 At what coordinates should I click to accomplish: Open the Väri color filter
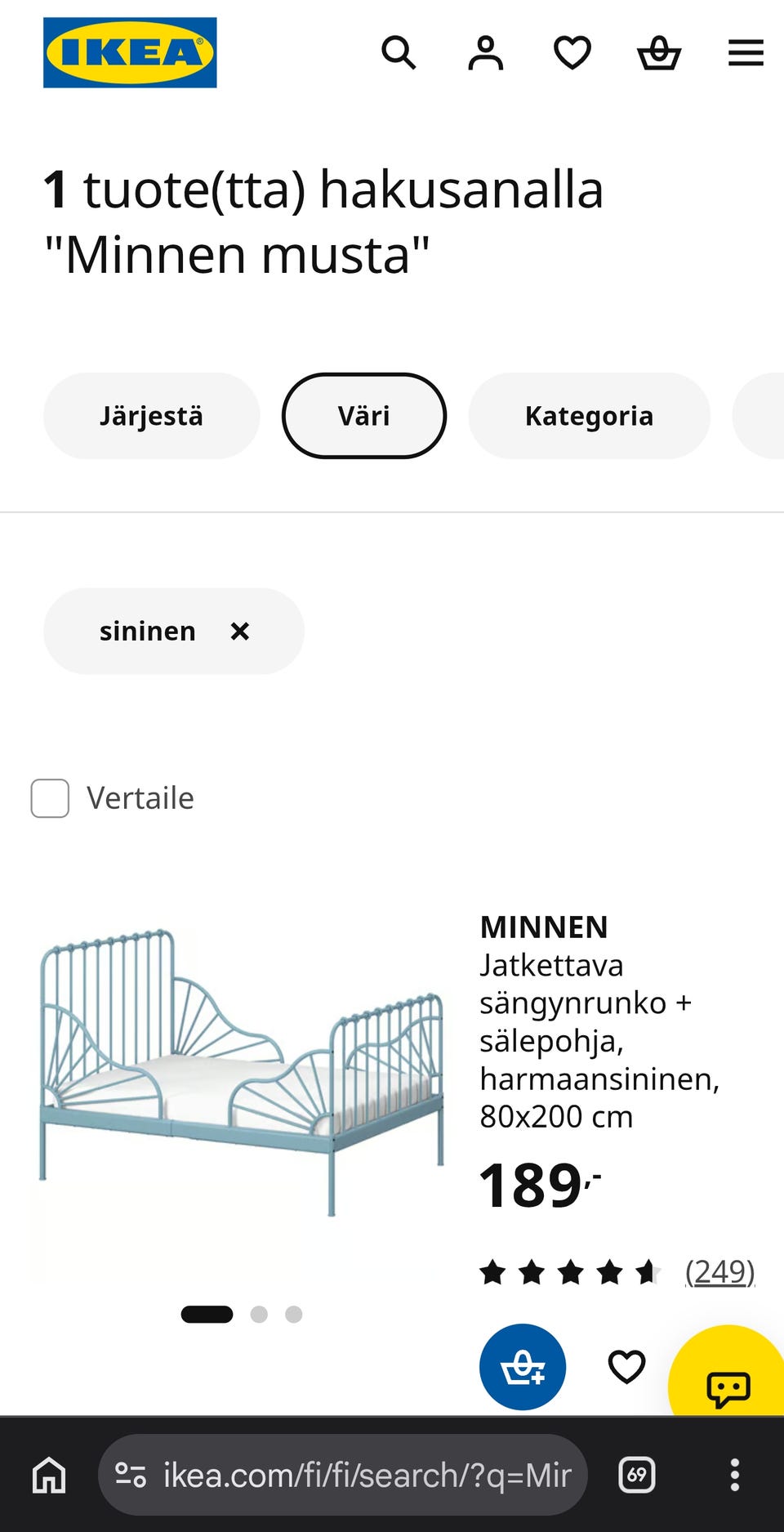[364, 416]
